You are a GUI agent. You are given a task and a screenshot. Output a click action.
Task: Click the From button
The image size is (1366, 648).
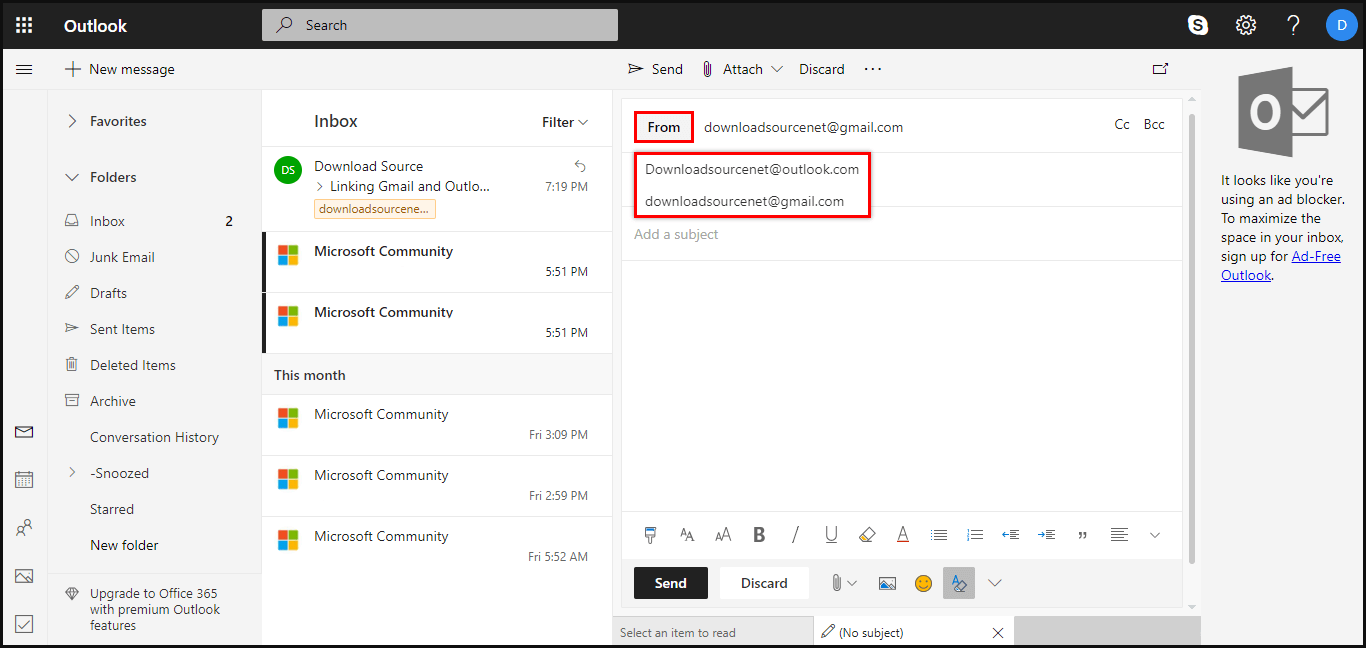tap(664, 127)
